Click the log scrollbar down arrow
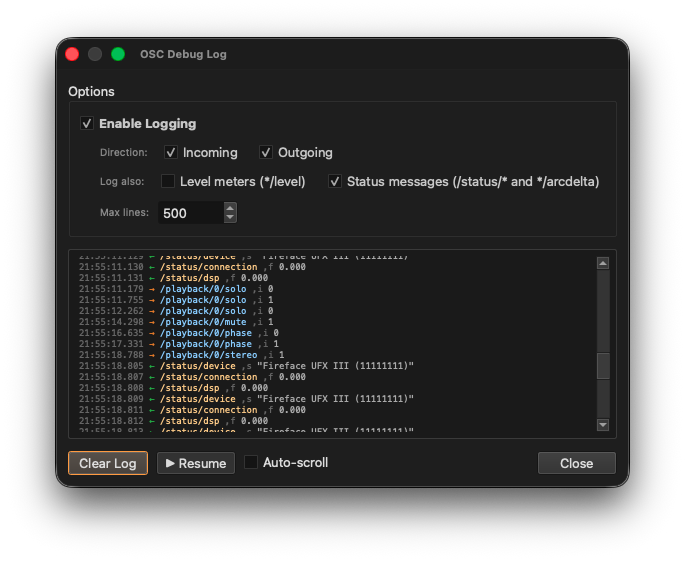Image resolution: width=685 pixels, height=561 pixels. (x=603, y=425)
